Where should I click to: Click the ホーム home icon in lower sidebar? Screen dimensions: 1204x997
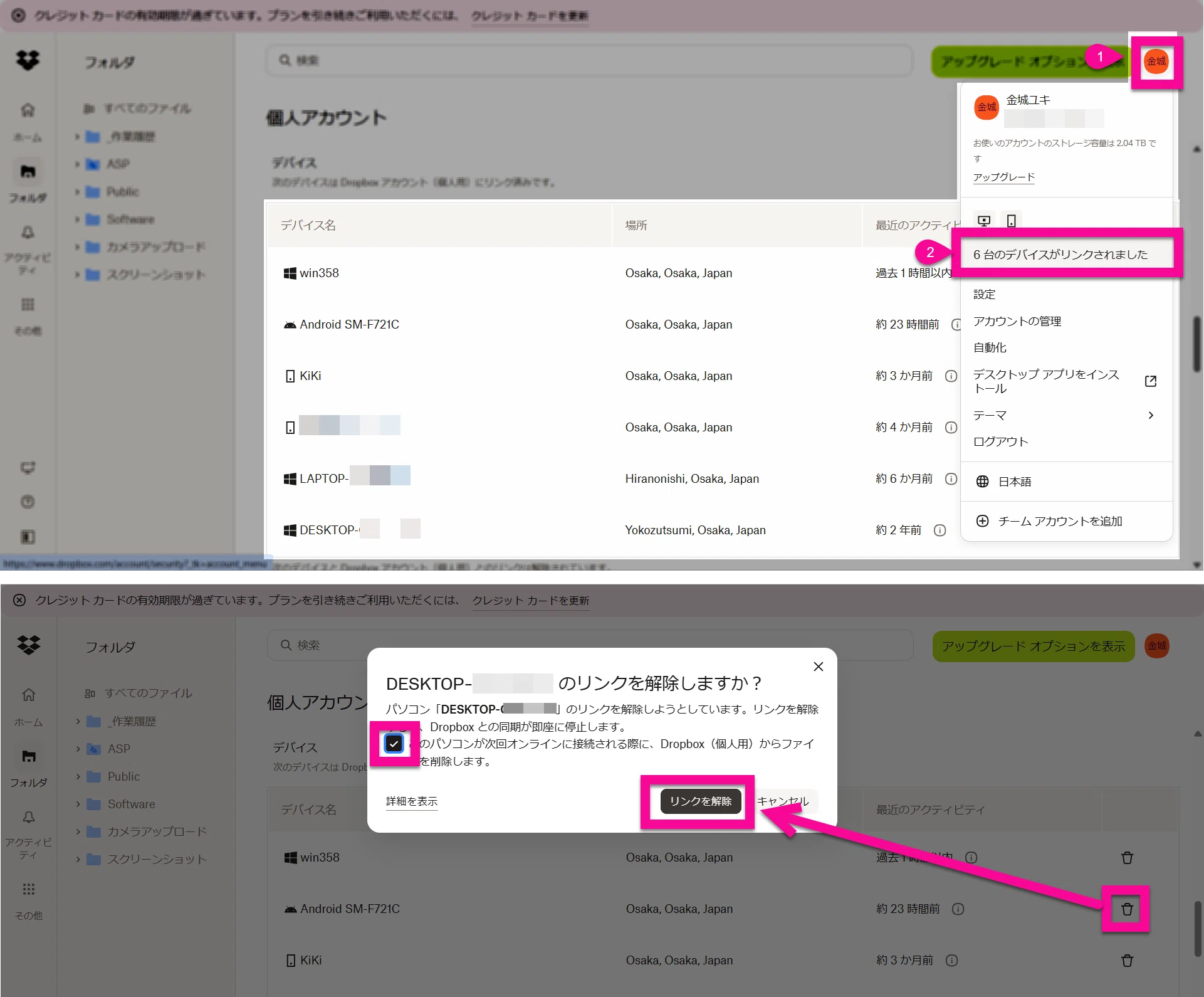[28, 695]
